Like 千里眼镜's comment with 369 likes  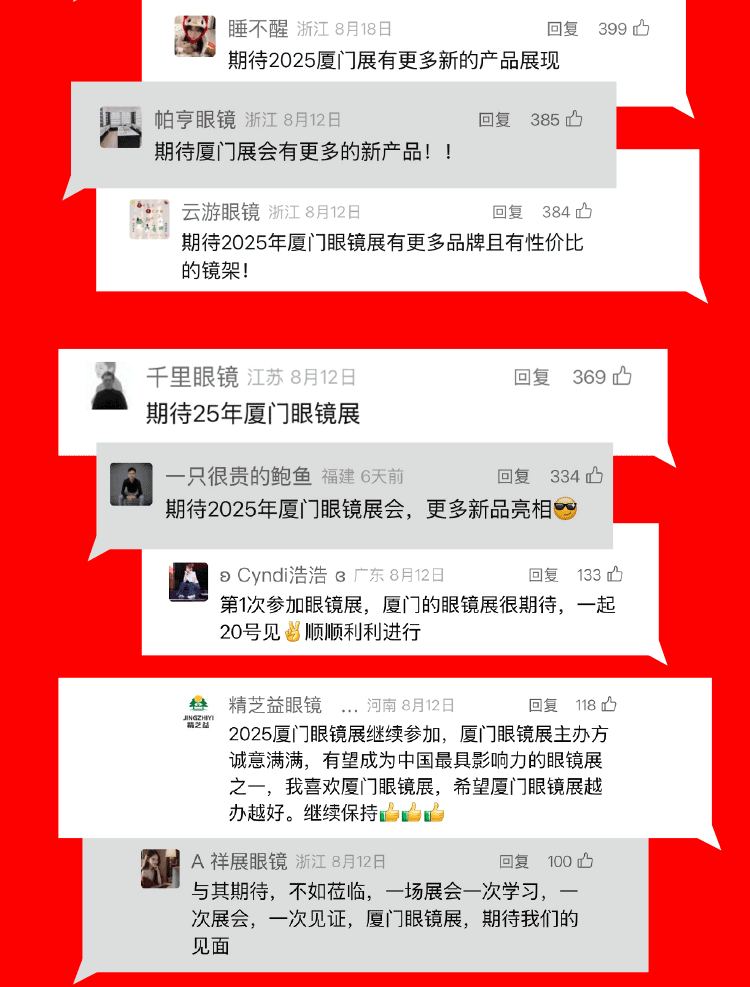click(622, 376)
